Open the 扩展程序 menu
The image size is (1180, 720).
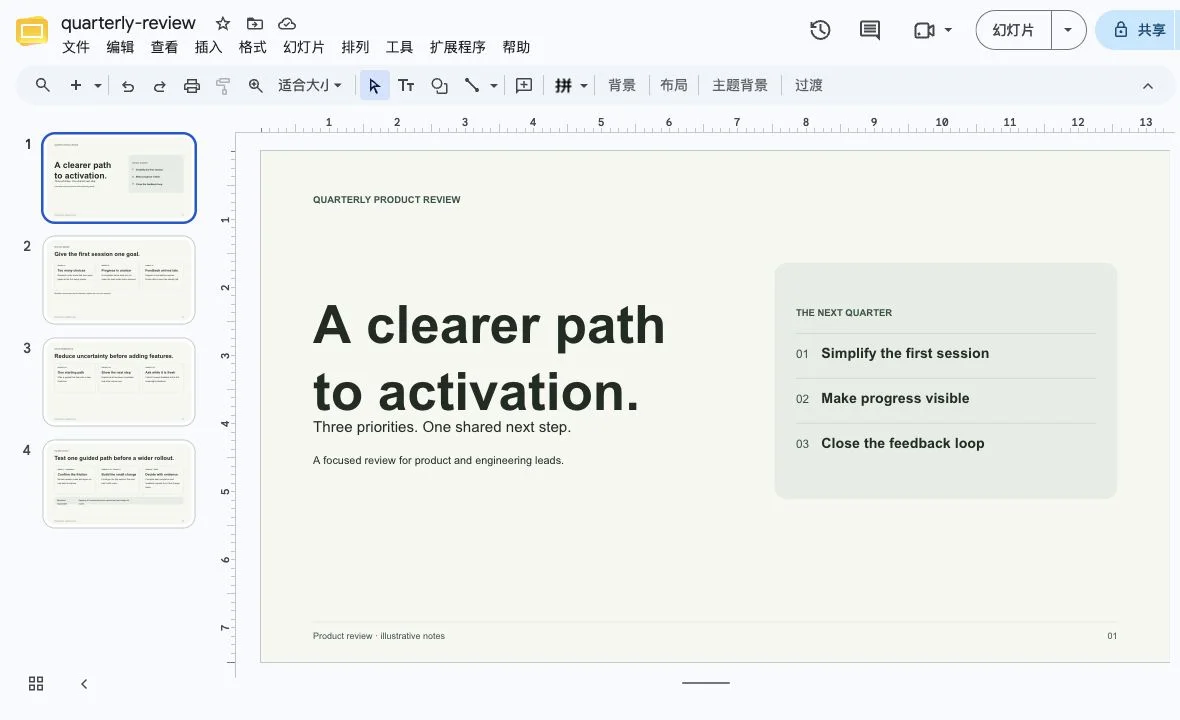458,47
